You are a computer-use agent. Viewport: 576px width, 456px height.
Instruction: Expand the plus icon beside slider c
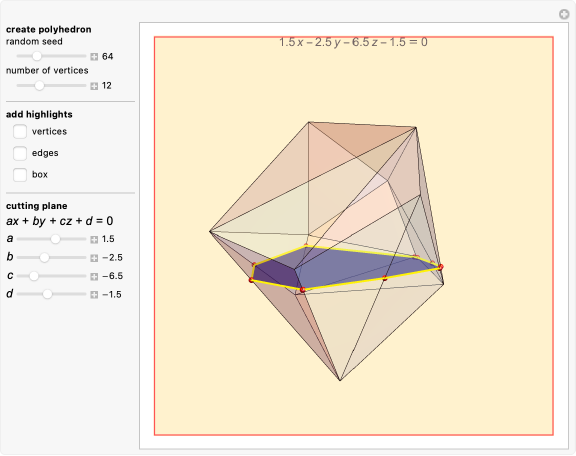pos(94,276)
